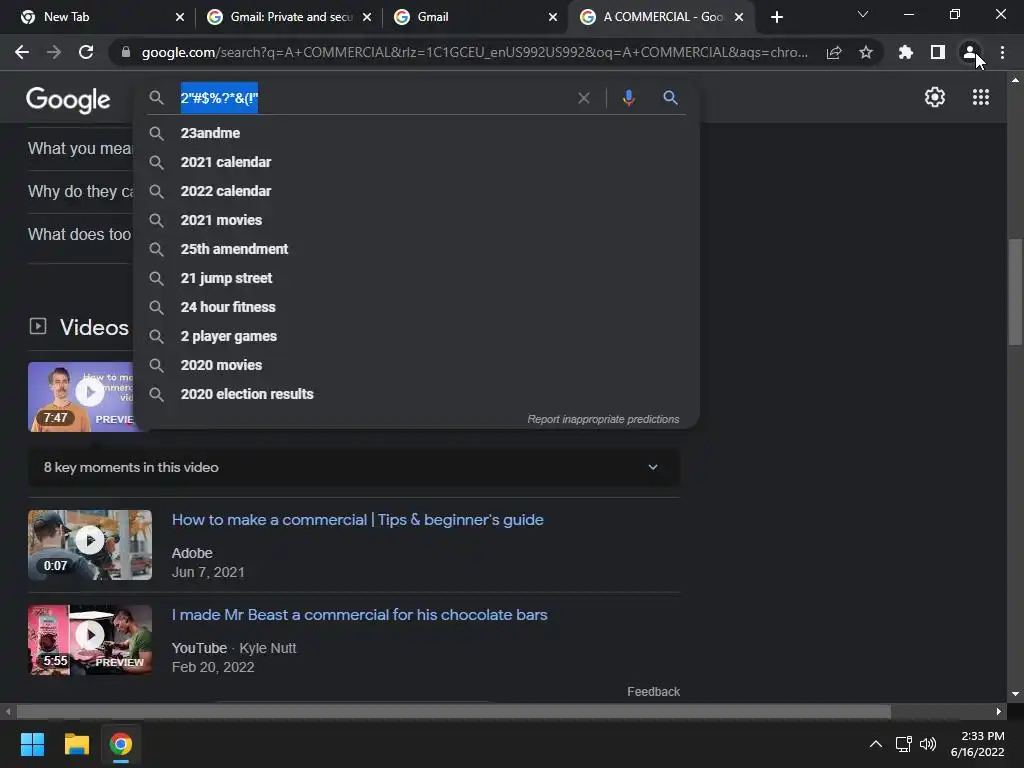
Task: Bookmark this tab with the star icon
Action: click(866, 52)
